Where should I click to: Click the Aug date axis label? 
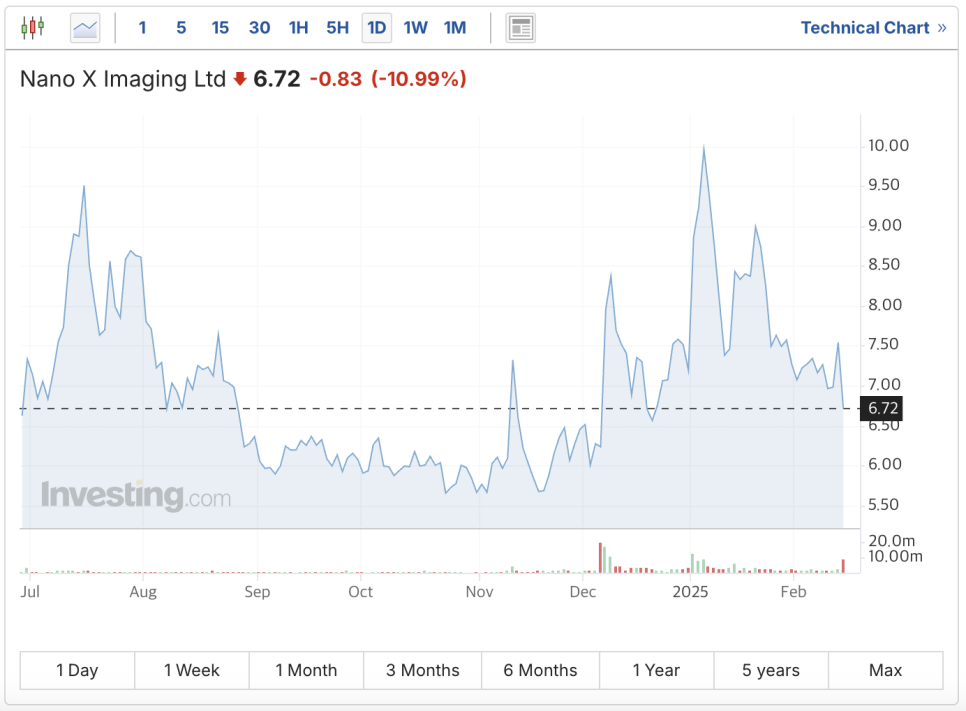tap(143, 591)
